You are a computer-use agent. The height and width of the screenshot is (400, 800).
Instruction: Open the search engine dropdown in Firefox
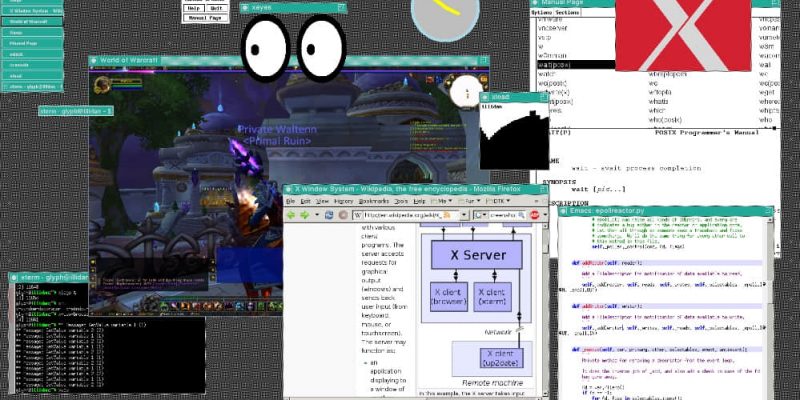click(485, 215)
